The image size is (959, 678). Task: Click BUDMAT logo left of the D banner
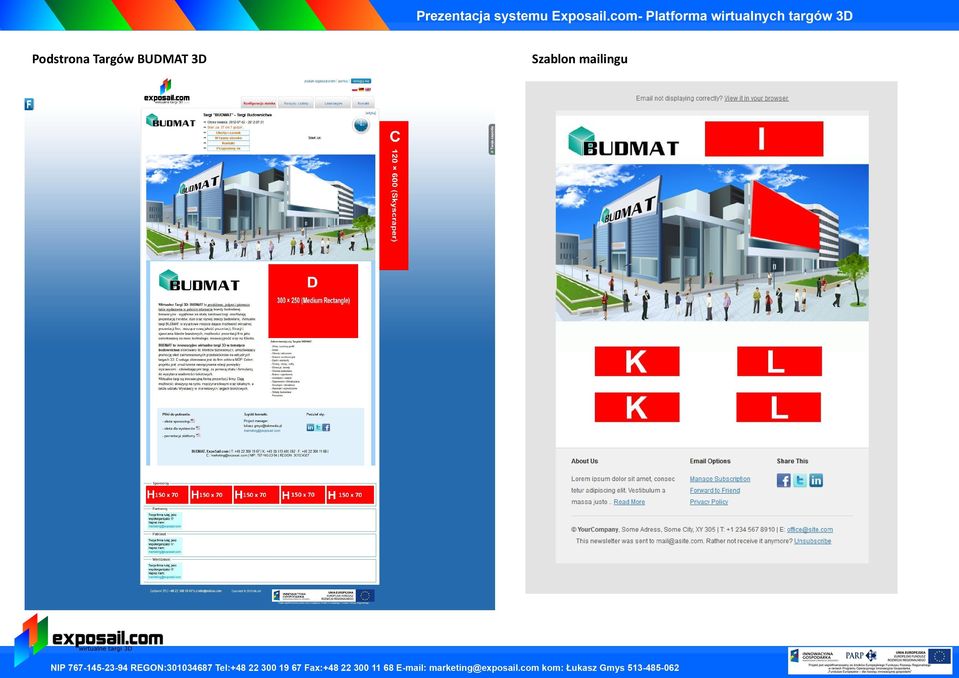pos(199,281)
